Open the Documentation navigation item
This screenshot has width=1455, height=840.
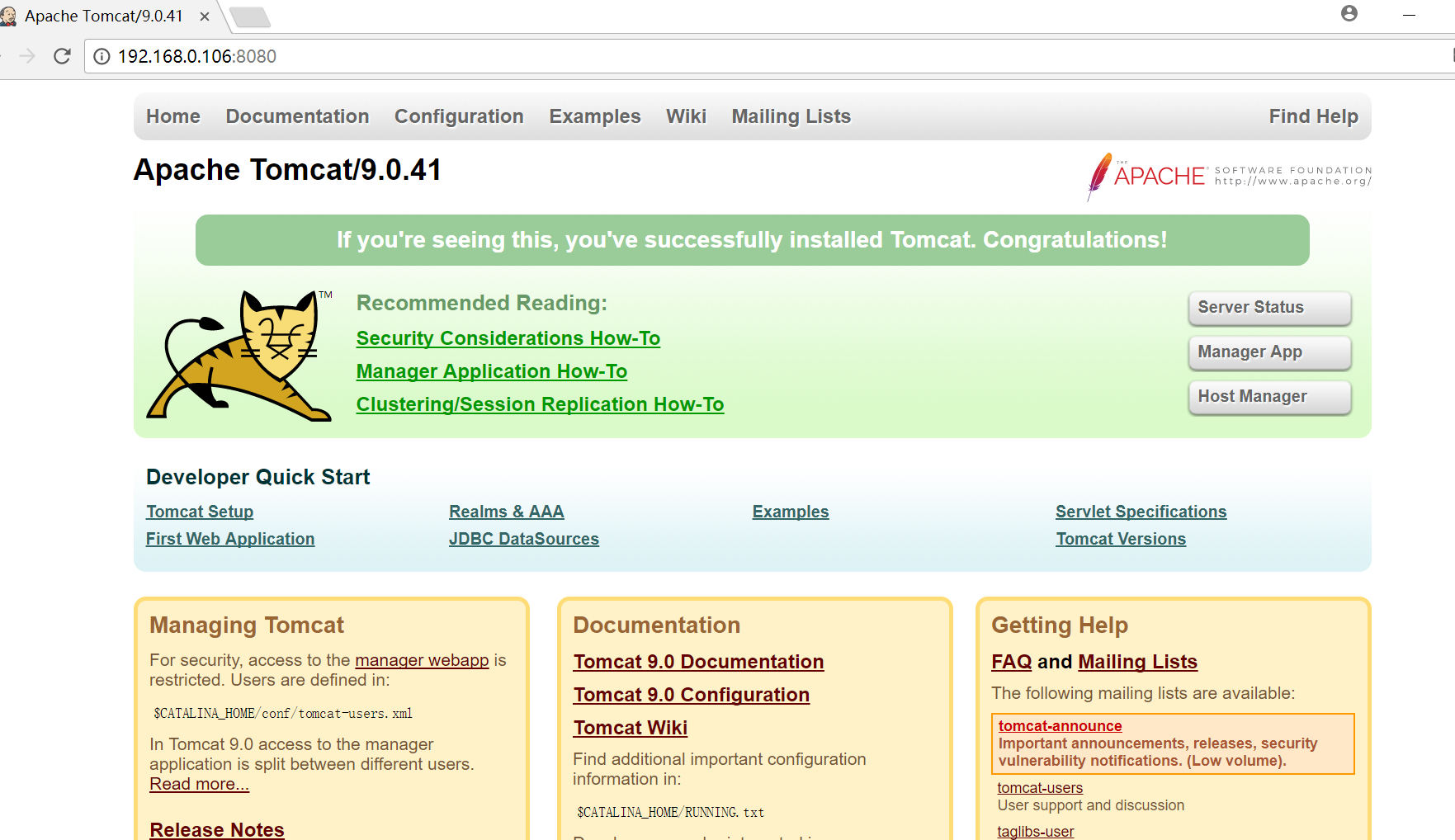click(297, 116)
